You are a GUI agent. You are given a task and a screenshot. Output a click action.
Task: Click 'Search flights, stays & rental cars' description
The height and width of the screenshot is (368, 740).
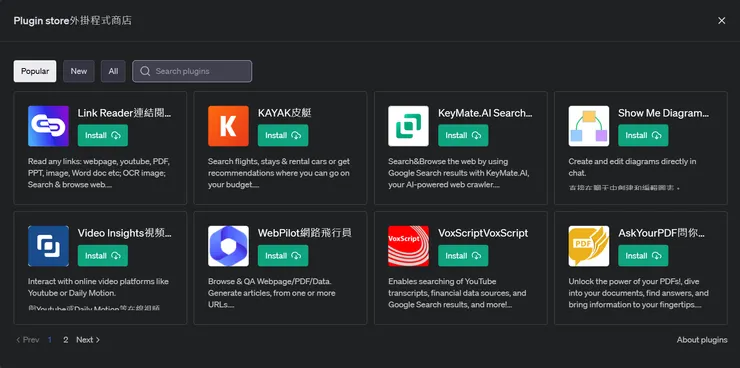click(x=279, y=173)
